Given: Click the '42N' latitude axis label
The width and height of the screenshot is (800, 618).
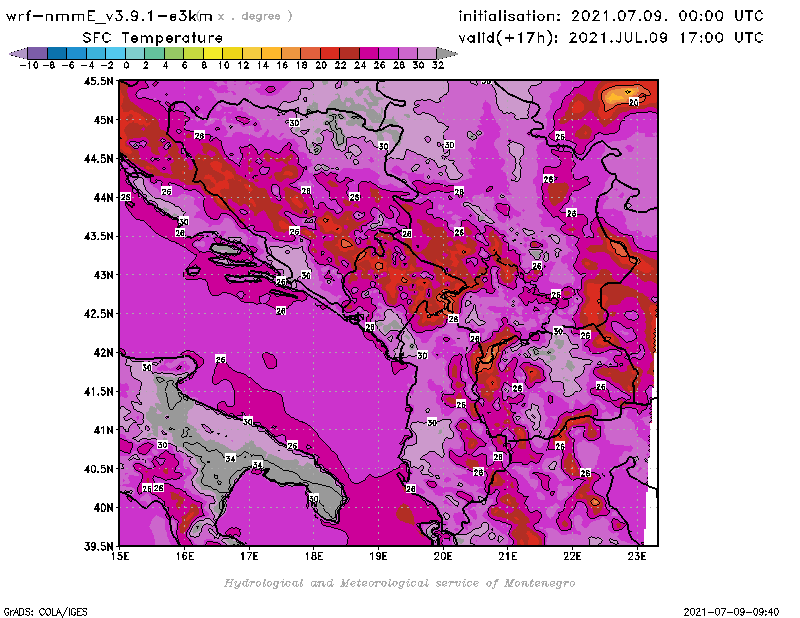Looking at the screenshot, I should click(103, 353).
